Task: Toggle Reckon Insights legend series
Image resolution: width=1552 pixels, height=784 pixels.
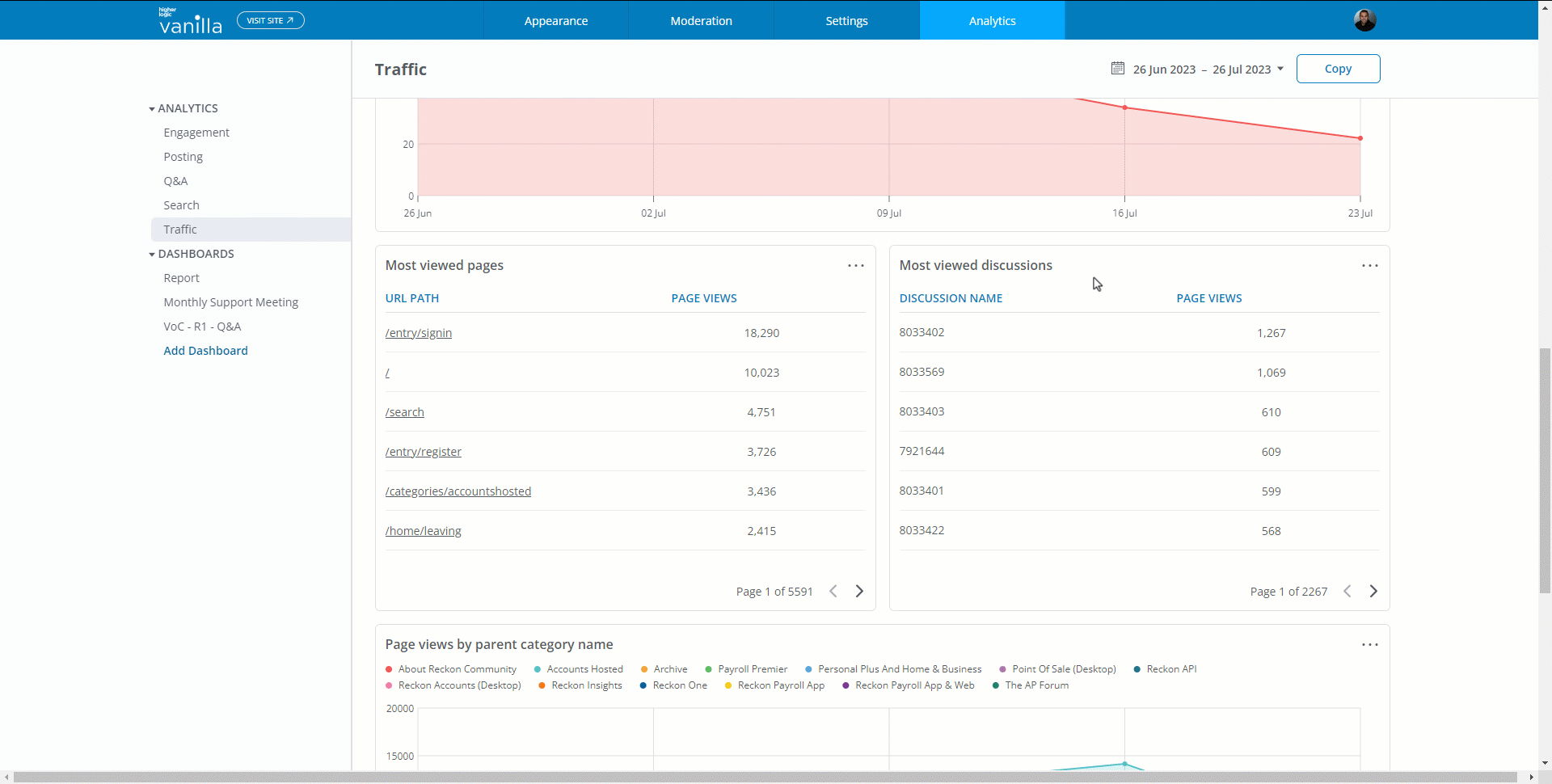Action: tap(580, 685)
